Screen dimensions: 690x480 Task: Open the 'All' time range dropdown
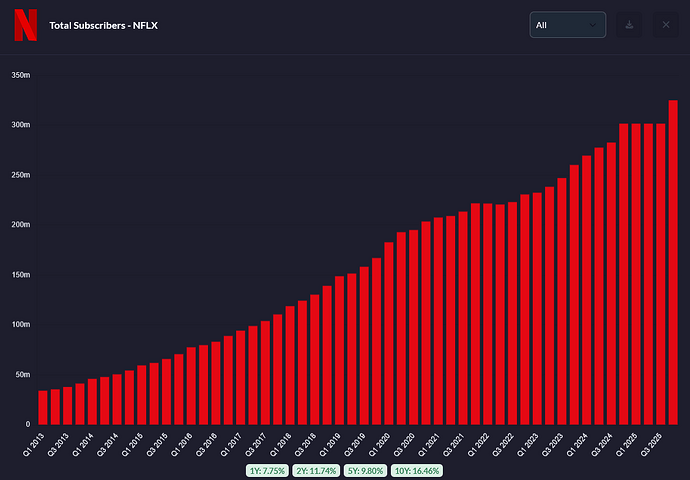[568, 25]
